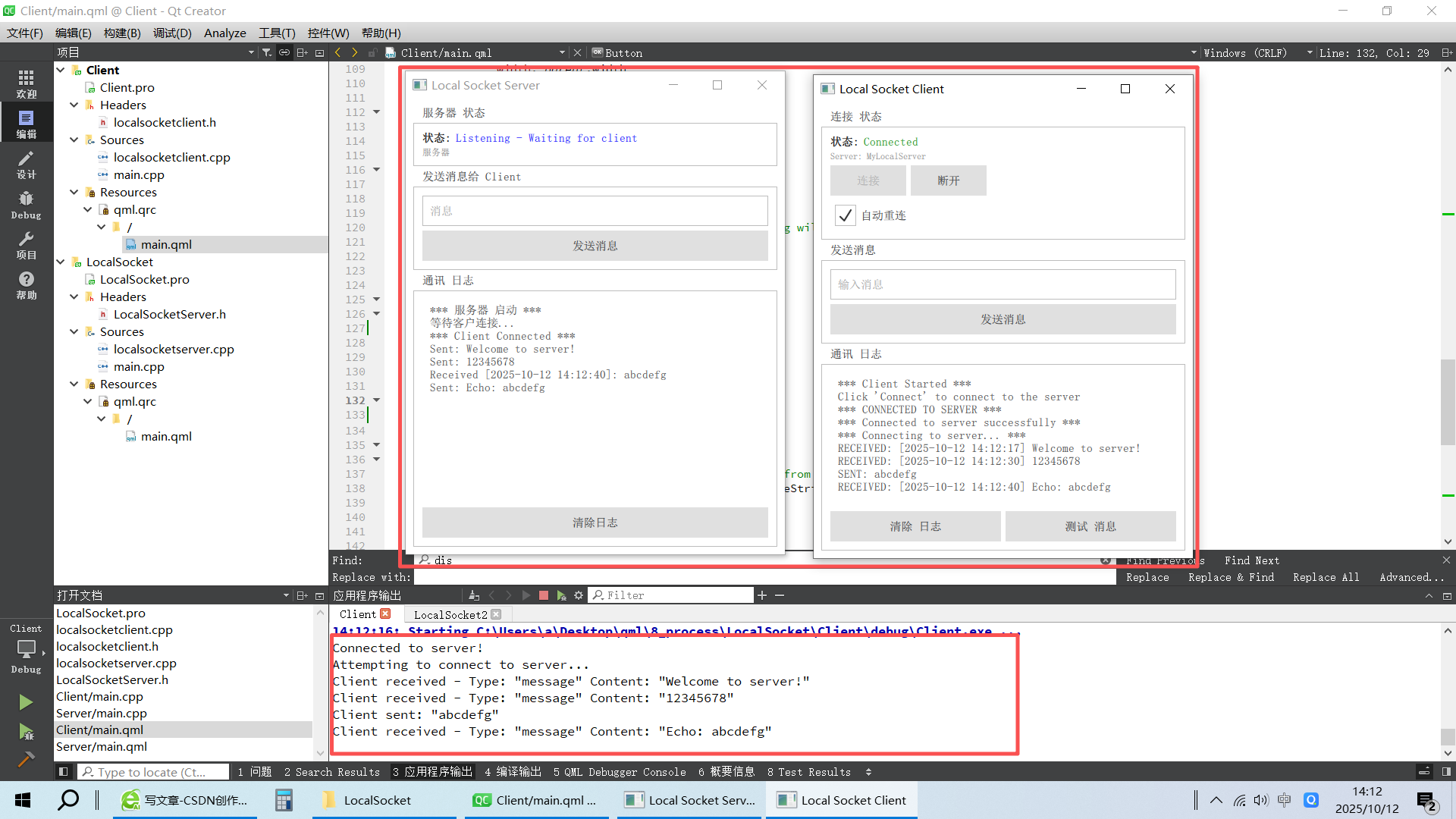Collapse the LocalSocket Sources folder

[74, 331]
